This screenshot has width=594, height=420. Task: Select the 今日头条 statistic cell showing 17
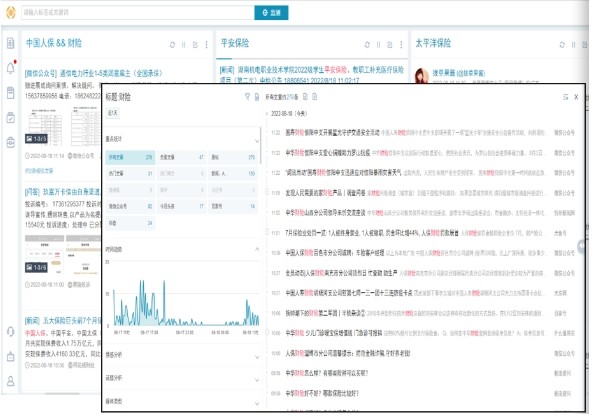tap(181, 206)
